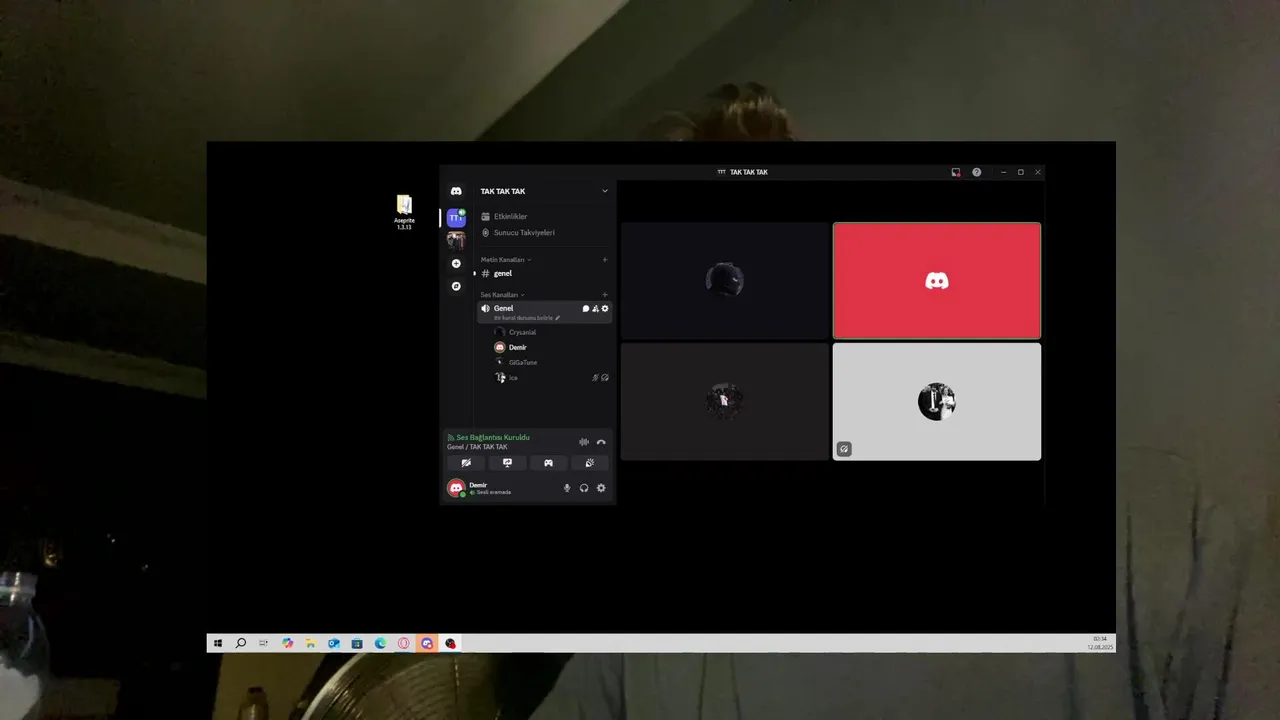Screen dimensions: 1280x720
Task: Open Microsoft Edge from taskbar
Action: 380,643
